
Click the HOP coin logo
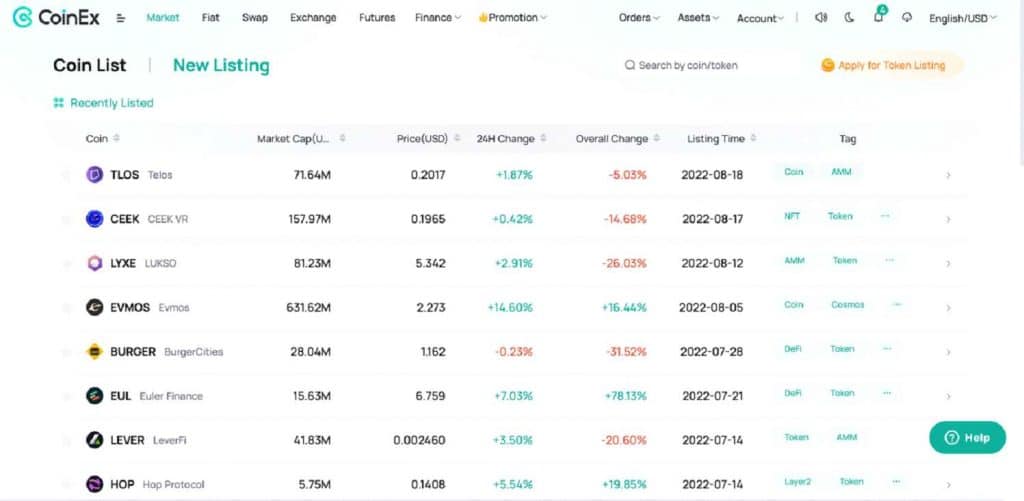pyautogui.click(x=95, y=484)
